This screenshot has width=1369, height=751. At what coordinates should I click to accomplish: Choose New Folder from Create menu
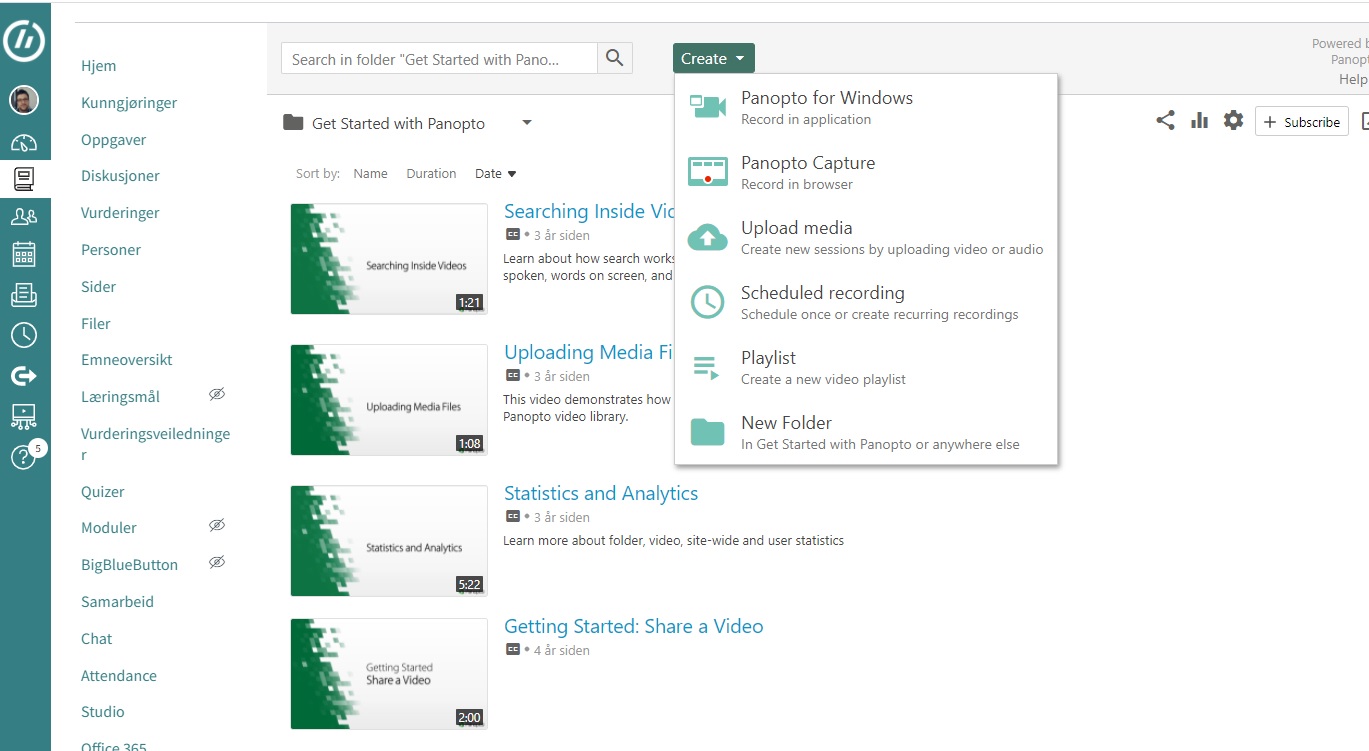click(866, 432)
